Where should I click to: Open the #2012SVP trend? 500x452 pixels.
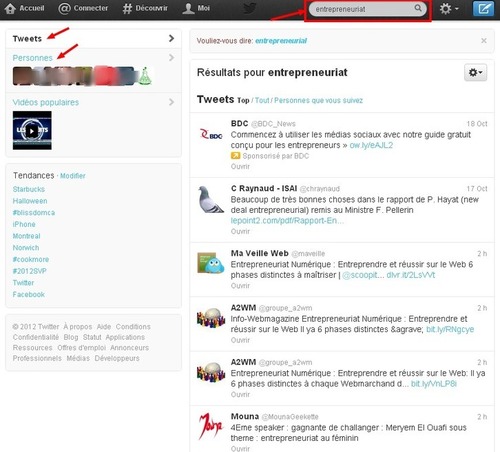29,271
